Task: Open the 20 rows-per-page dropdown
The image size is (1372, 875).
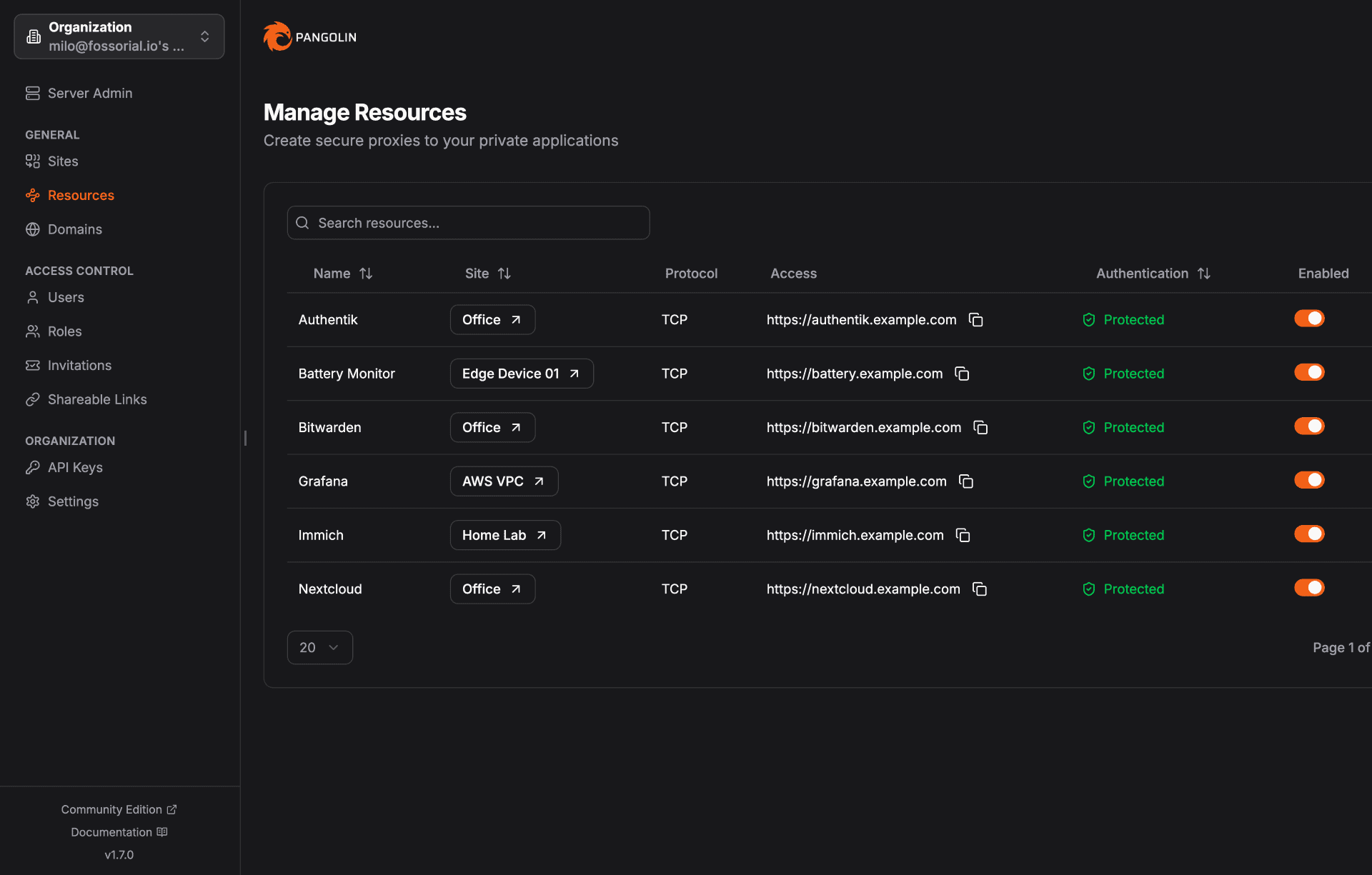Action: (x=319, y=647)
